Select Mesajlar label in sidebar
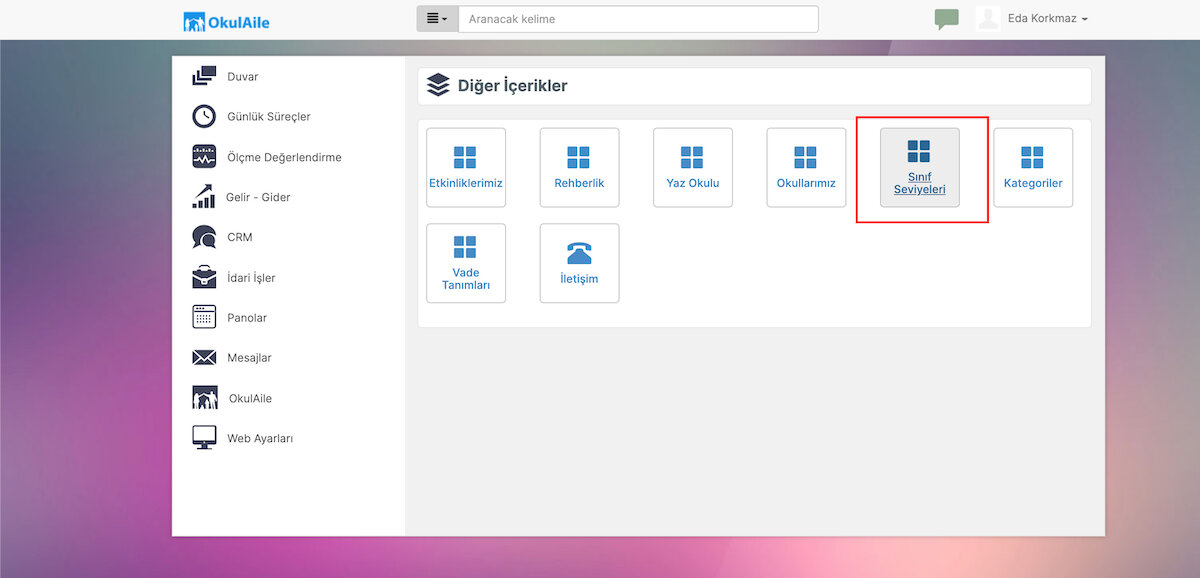The width and height of the screenshot is (1200, 578). 249,358
